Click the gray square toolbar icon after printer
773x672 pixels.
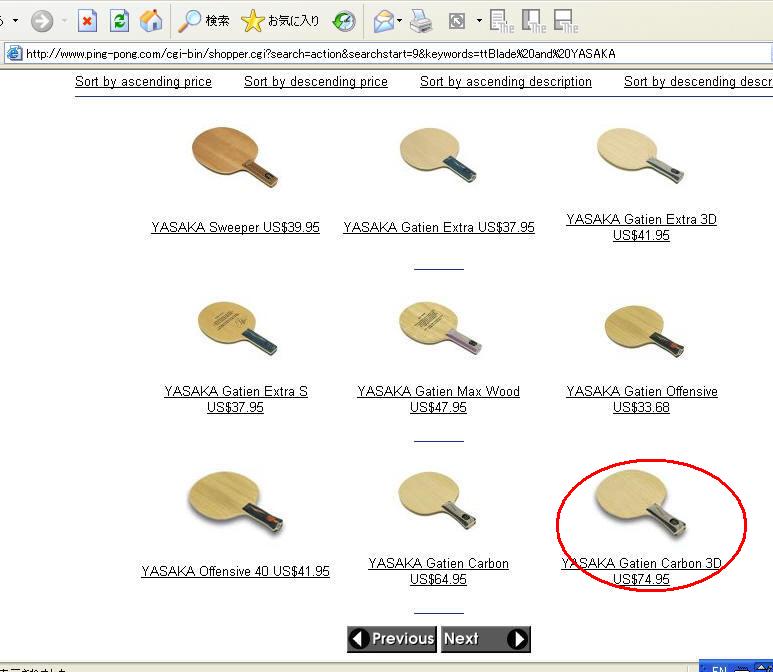point(457,21)
